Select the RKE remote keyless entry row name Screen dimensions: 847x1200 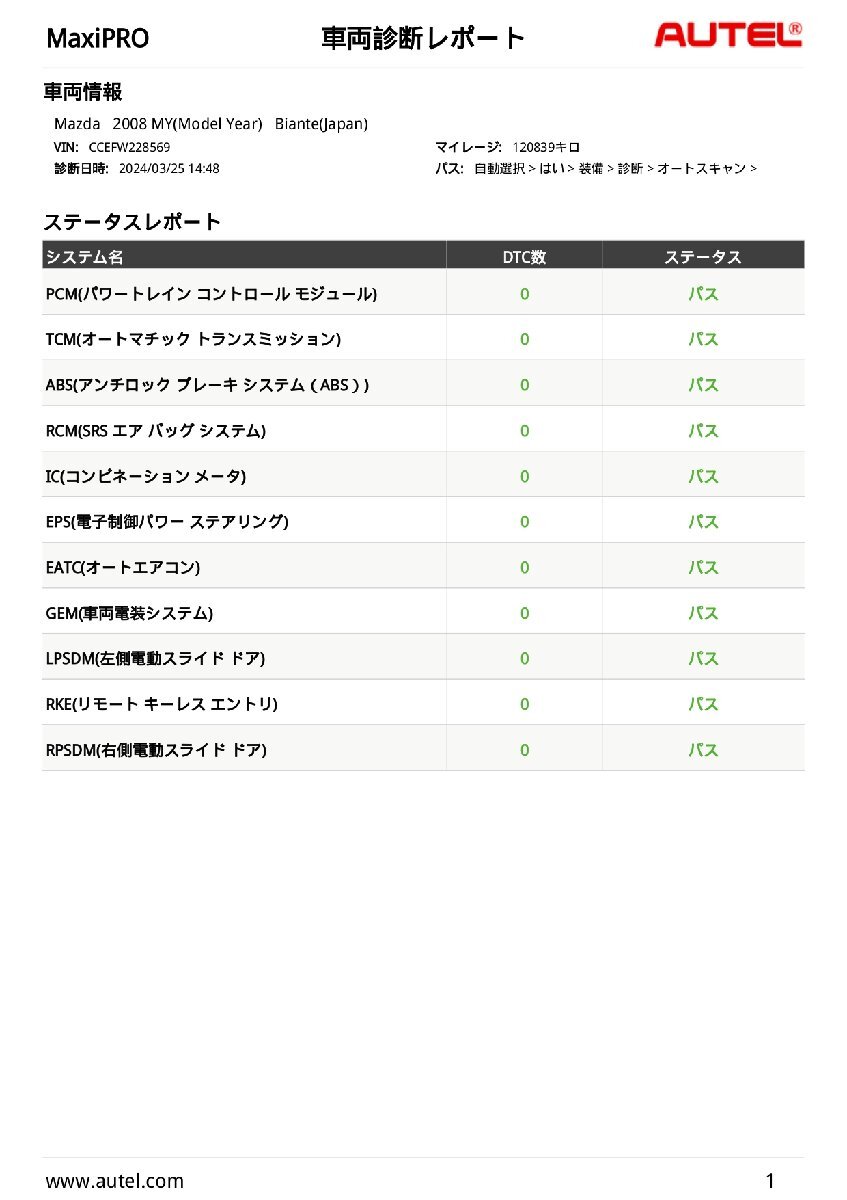(x=162, y=704)
